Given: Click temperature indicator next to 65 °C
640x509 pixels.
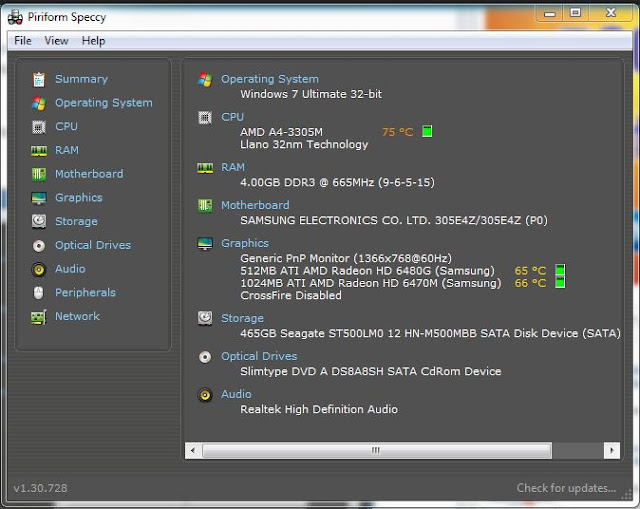Looking at the screenshot, I should [560, 270].
